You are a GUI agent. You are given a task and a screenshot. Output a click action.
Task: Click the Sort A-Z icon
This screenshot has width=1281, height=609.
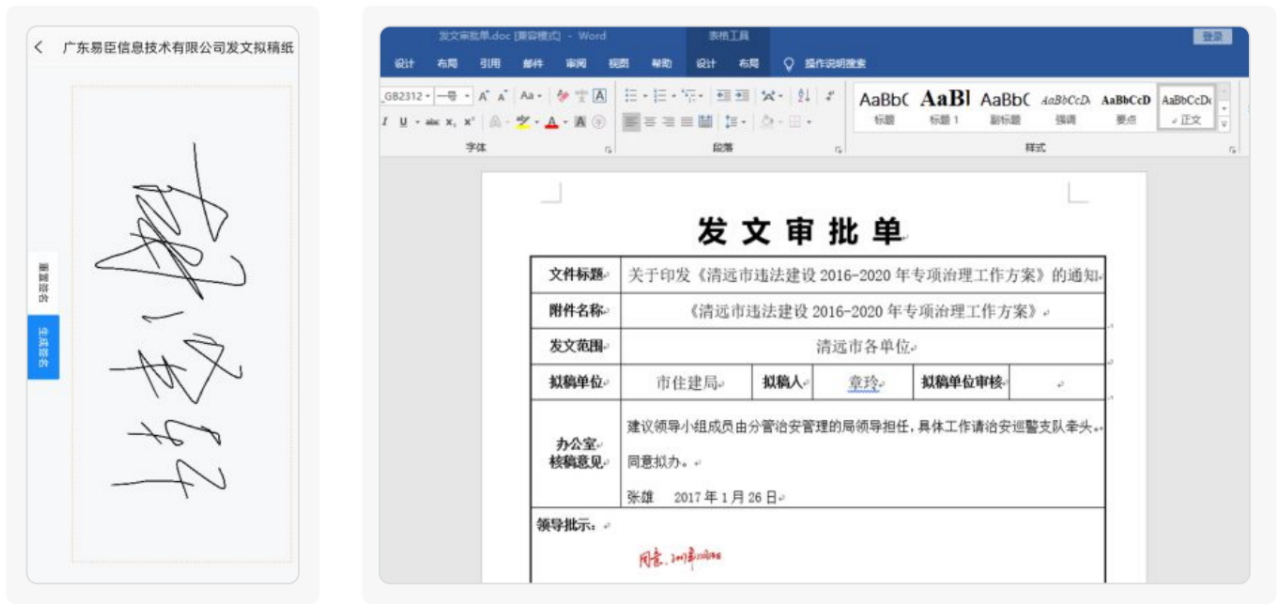tap(803, 96)
